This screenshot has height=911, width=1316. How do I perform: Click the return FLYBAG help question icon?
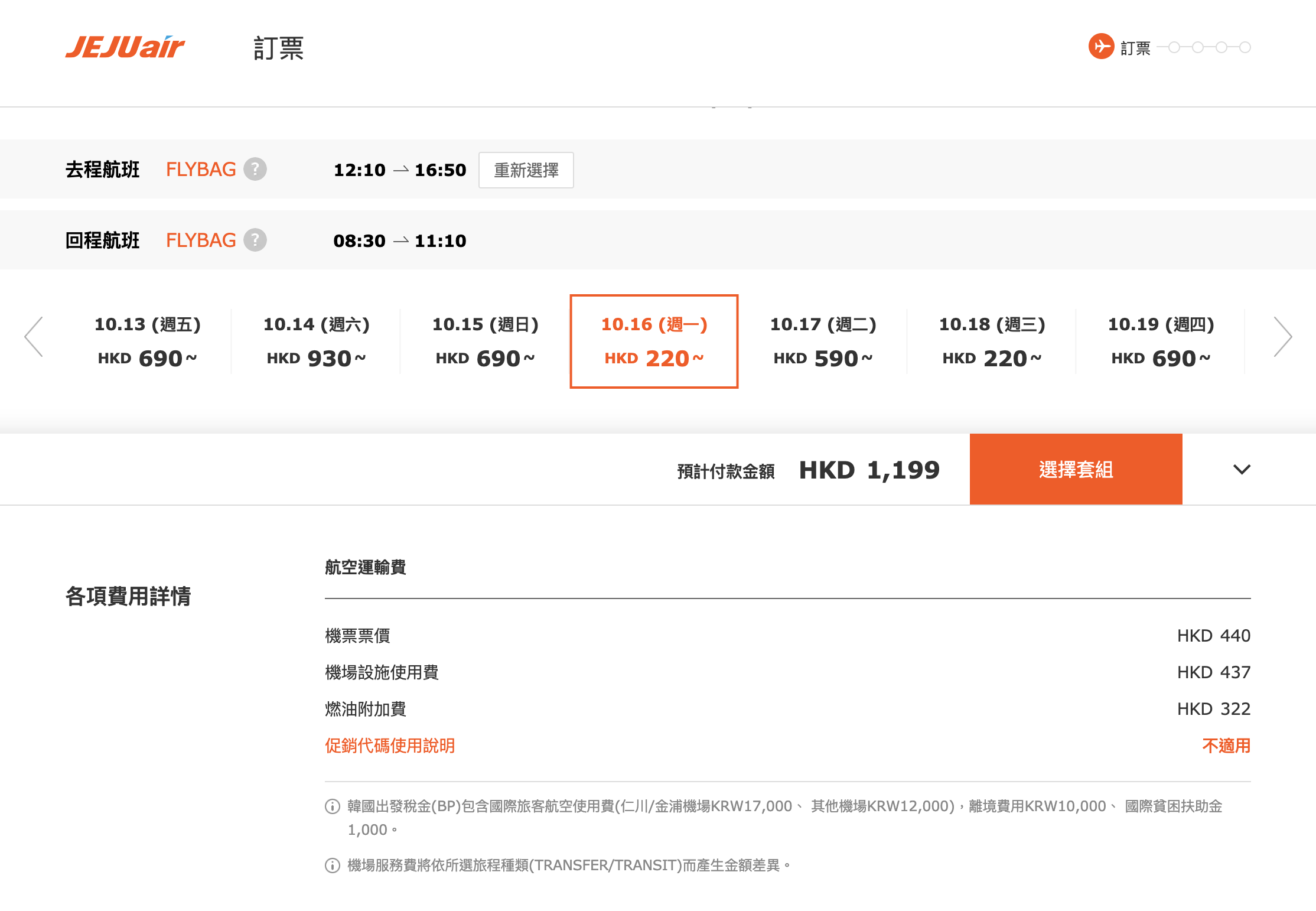pyautogui.click(x=255, y=240)
